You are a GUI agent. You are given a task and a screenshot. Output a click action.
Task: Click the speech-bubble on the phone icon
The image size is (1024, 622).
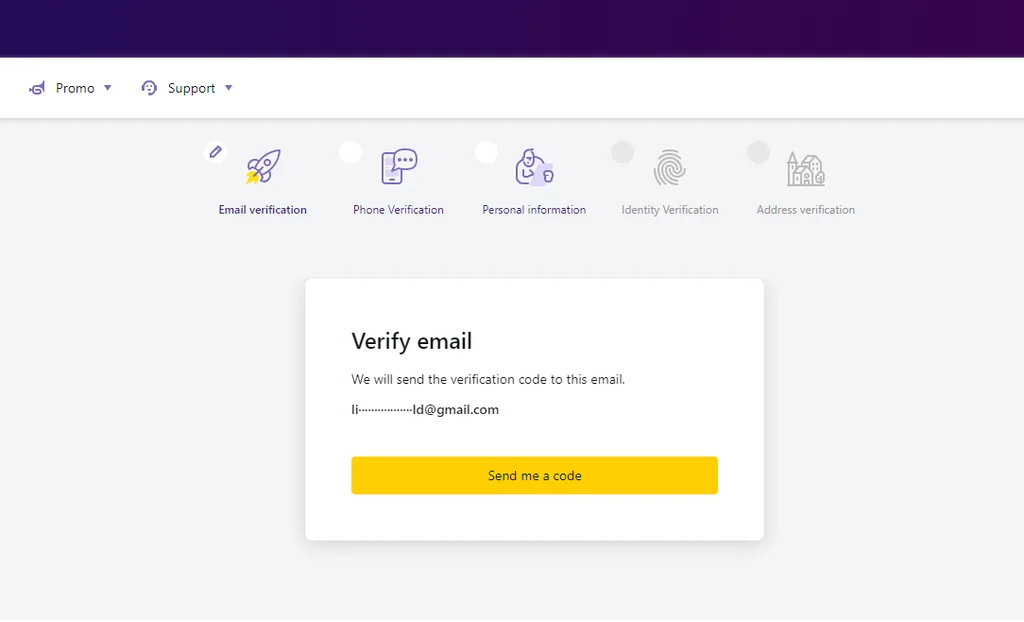(403, 160)
